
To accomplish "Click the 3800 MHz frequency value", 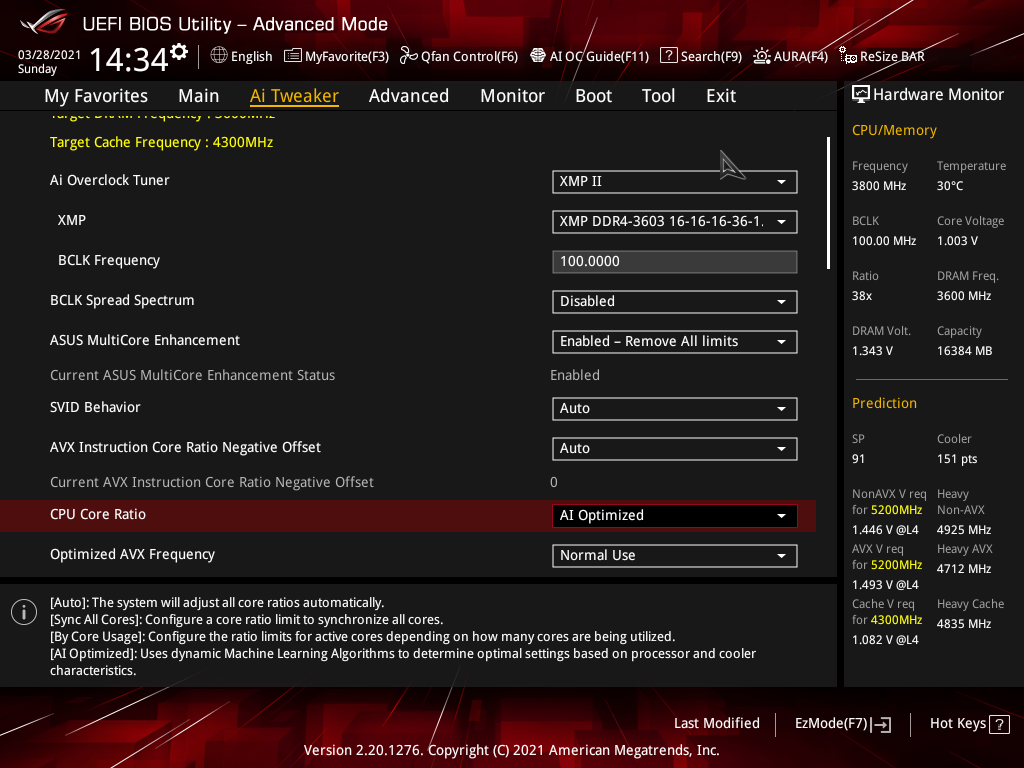I will coord(879,186).
